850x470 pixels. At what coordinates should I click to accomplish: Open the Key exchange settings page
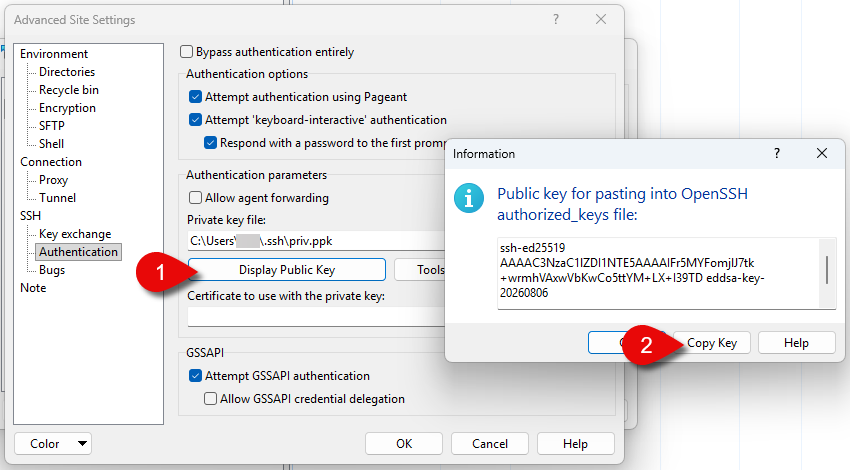pyautogui.click(x=75, y=234)
